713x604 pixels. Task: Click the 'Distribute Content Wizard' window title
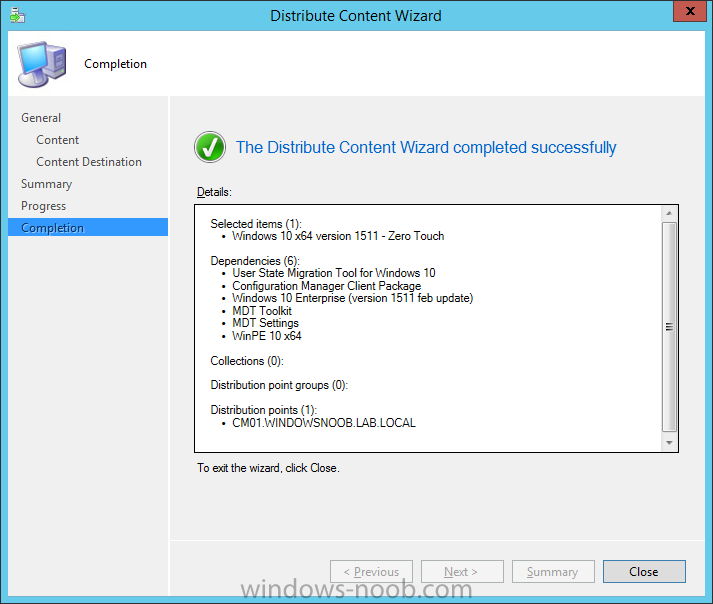click(x=356, y=15)
